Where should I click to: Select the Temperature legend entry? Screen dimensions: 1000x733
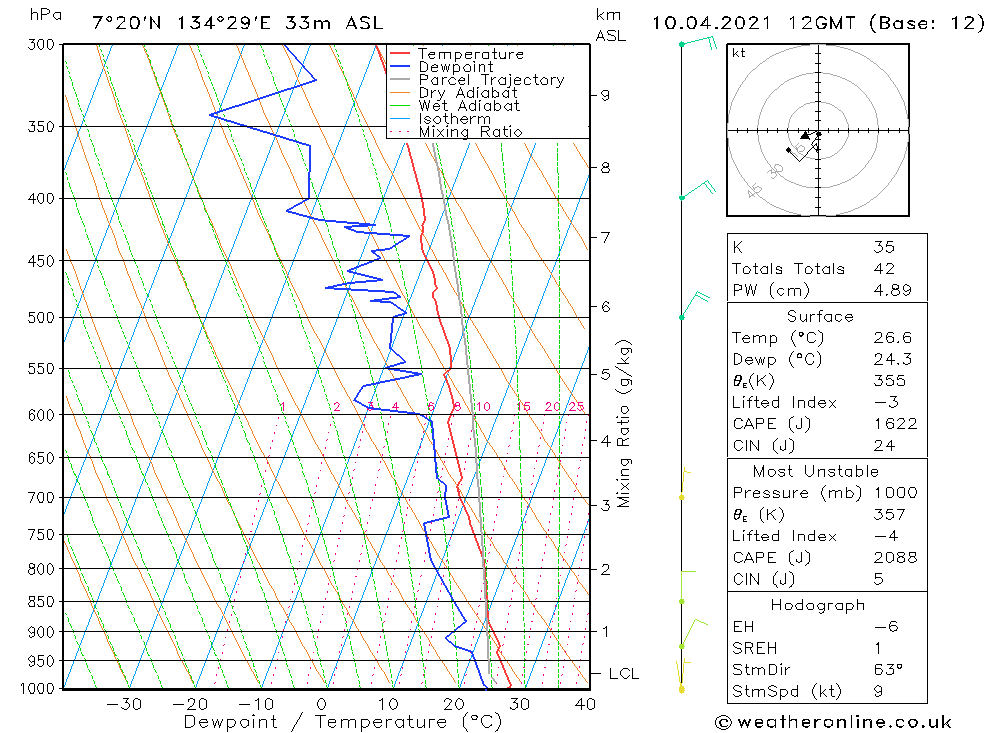point(471,54)
